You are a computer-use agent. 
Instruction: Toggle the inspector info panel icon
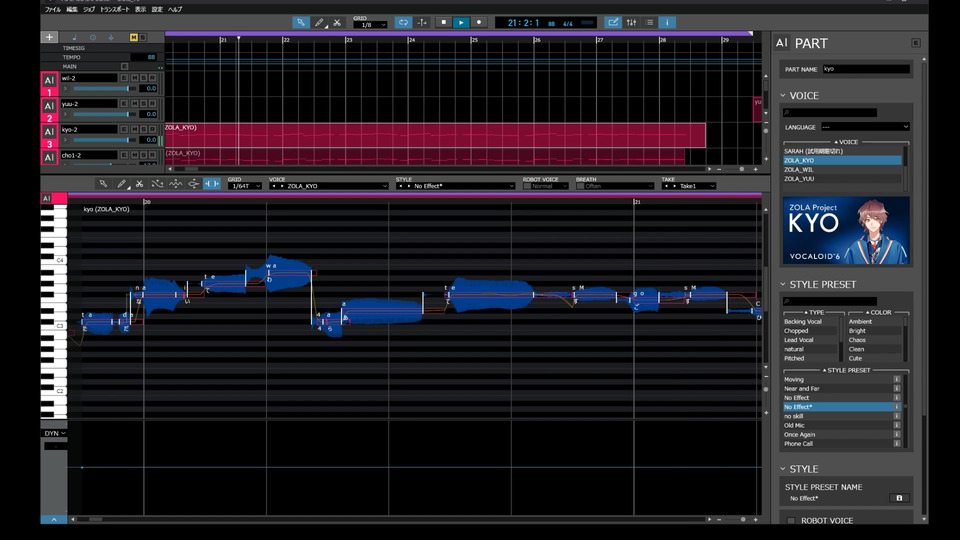click(667, 23)
